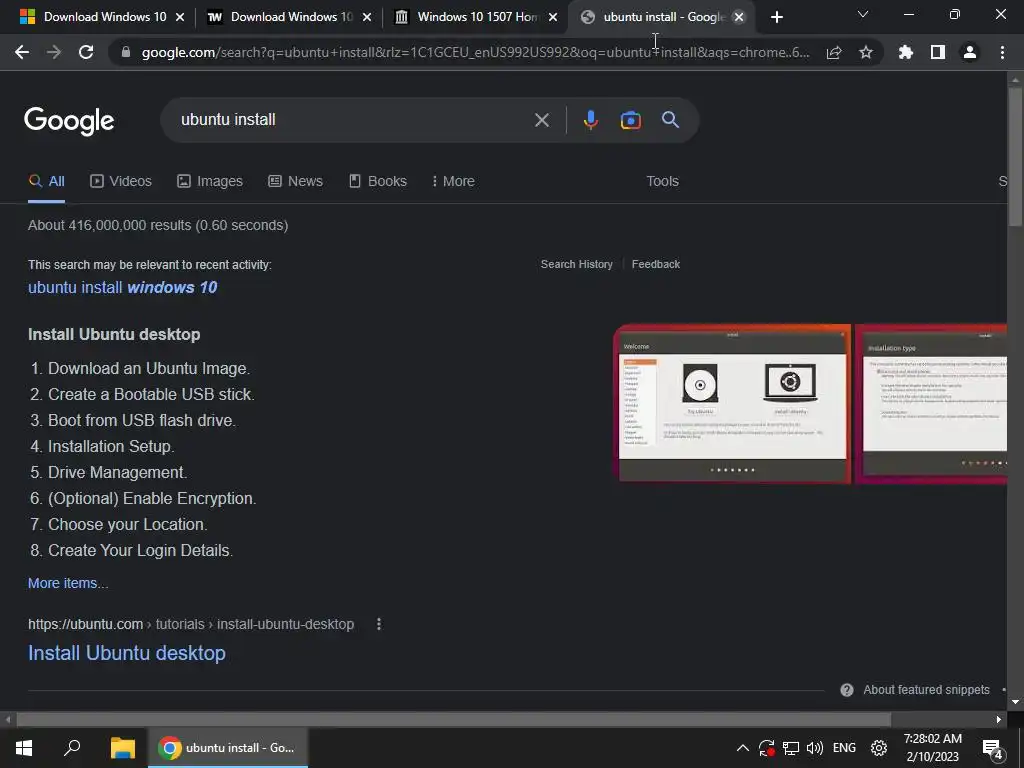Image resolution: width=1024 pixels, height=768 pixels.
Task: Click About featured snippets
Action: point(926,690)
